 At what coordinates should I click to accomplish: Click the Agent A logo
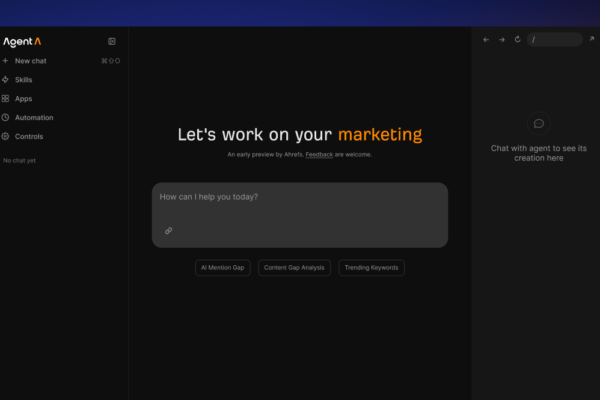pos(22,42)
